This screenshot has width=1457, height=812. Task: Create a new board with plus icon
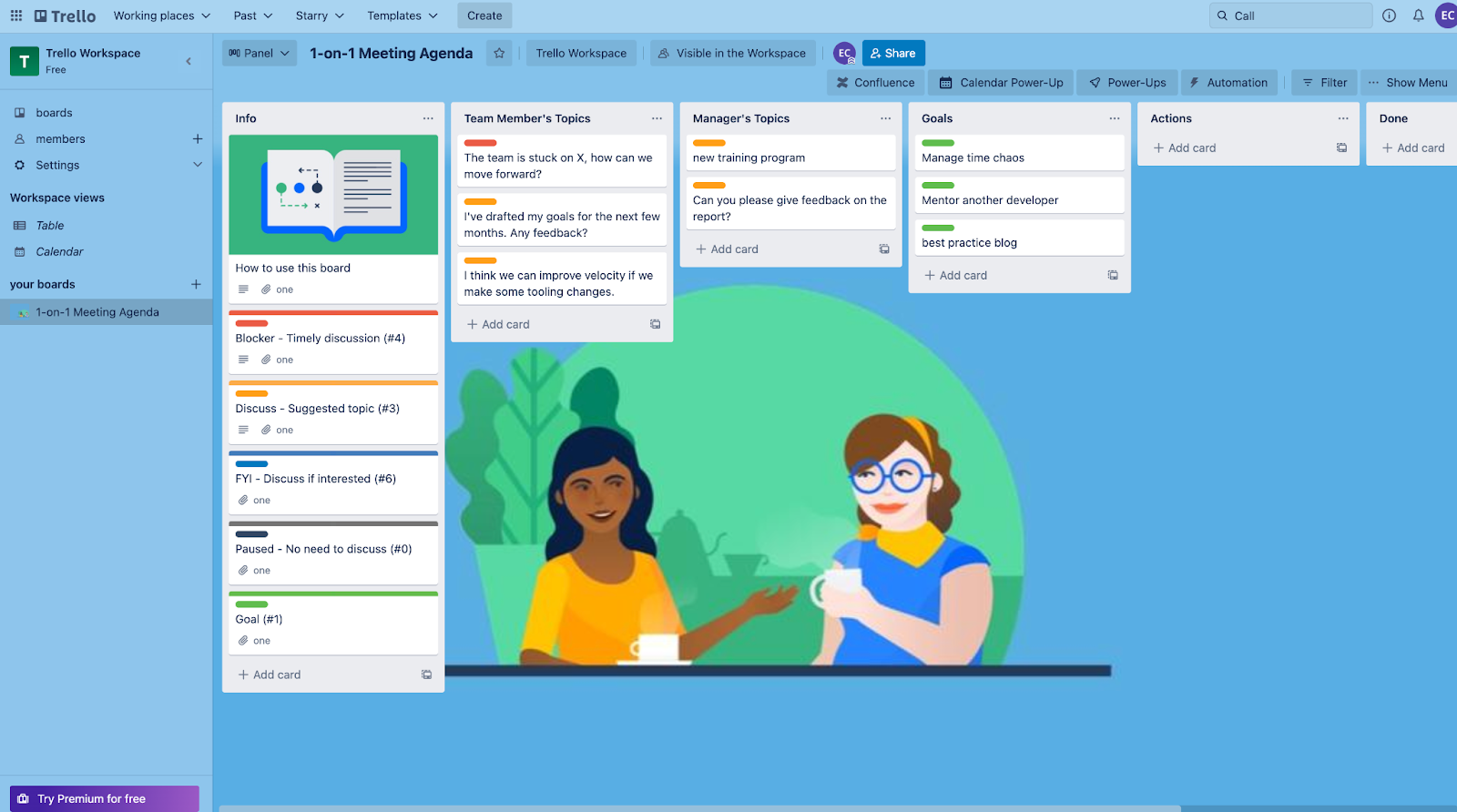tap(196, 284)
